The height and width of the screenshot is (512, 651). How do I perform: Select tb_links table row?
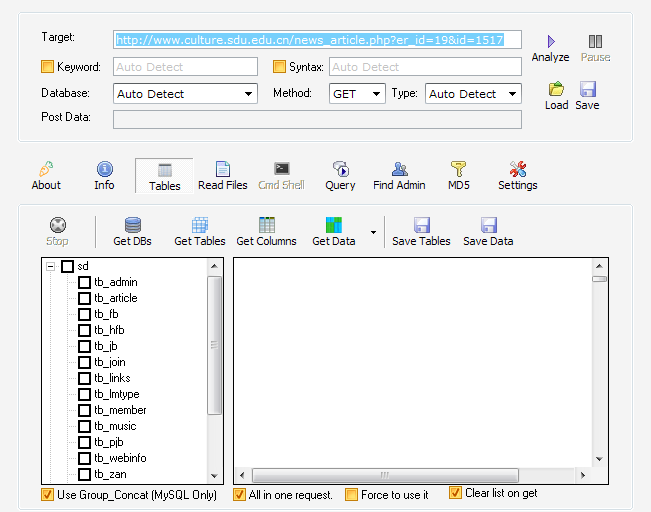(x=112, y=378)
